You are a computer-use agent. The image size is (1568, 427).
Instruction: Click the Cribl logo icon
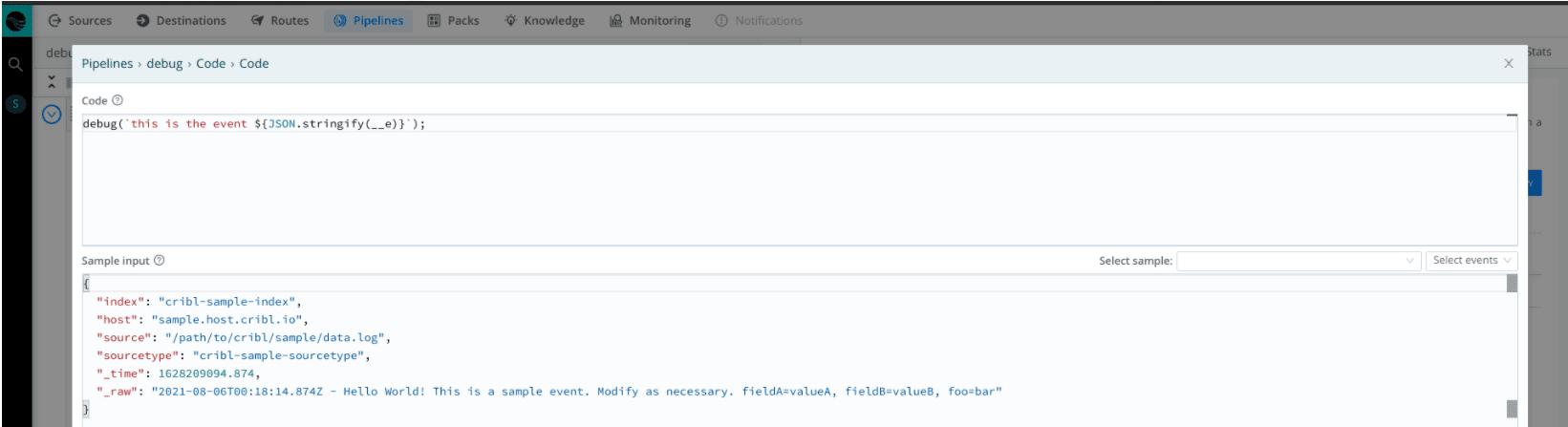click(16, 20)
